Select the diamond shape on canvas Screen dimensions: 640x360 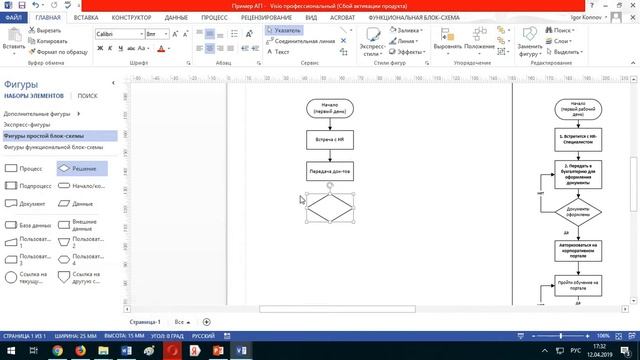coord(330,208)
